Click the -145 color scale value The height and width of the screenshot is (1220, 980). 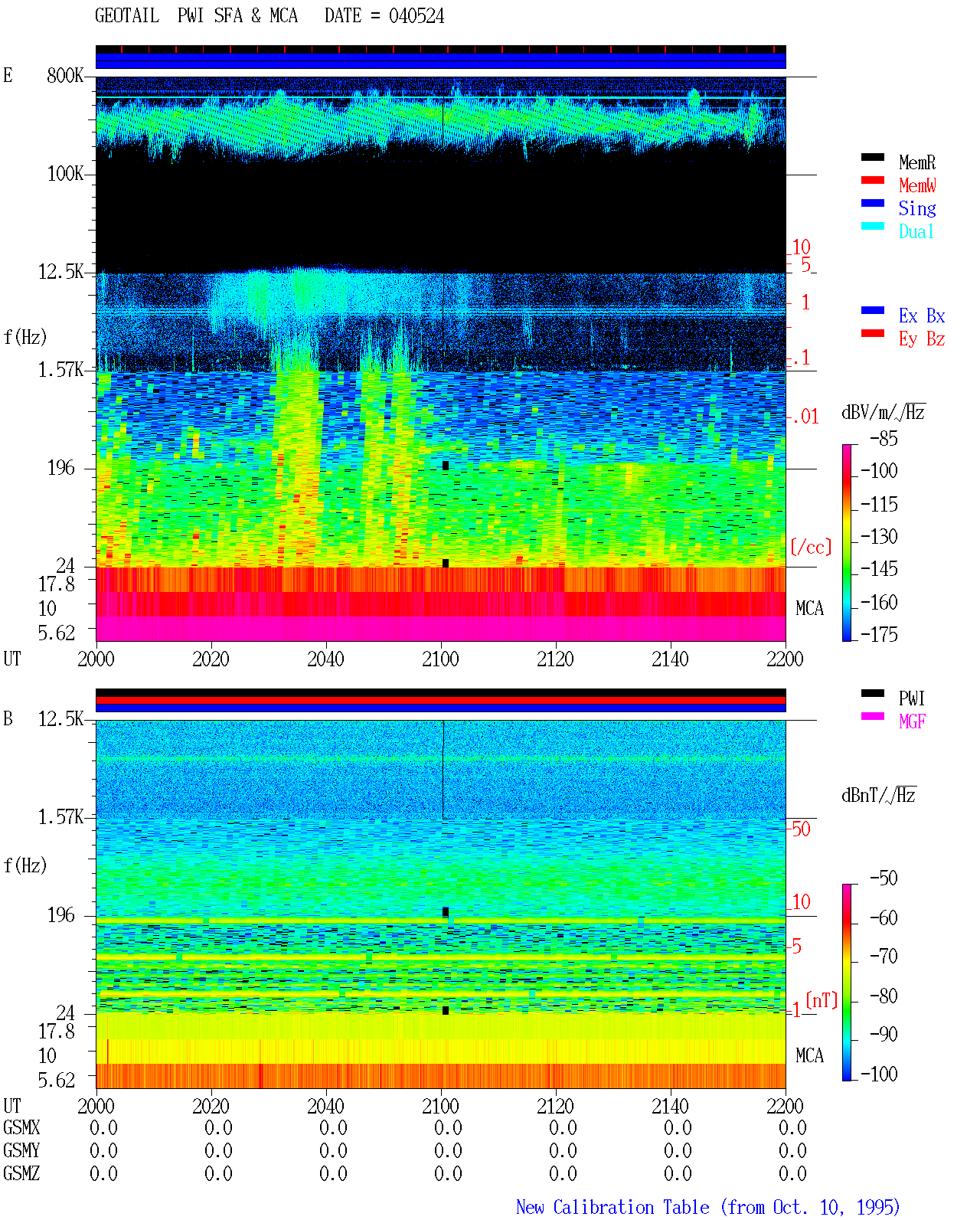coord(879,569)
